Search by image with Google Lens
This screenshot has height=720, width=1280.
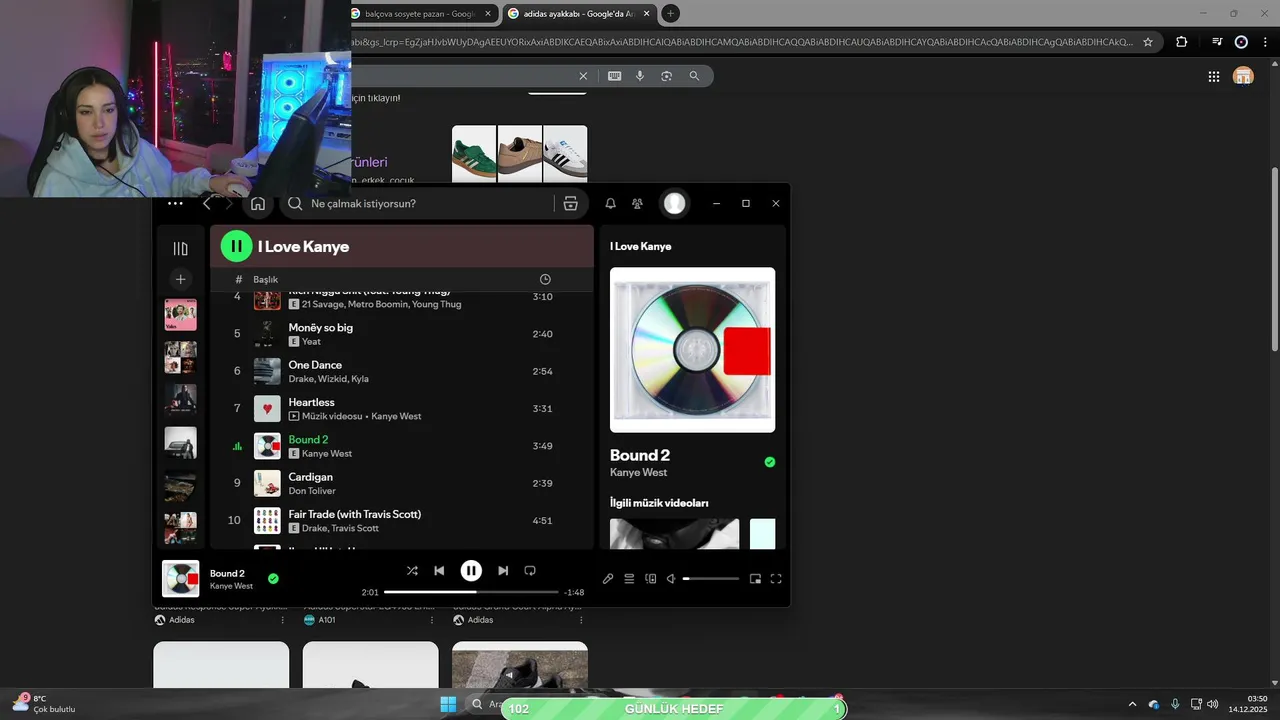click(x=667, y=76)
